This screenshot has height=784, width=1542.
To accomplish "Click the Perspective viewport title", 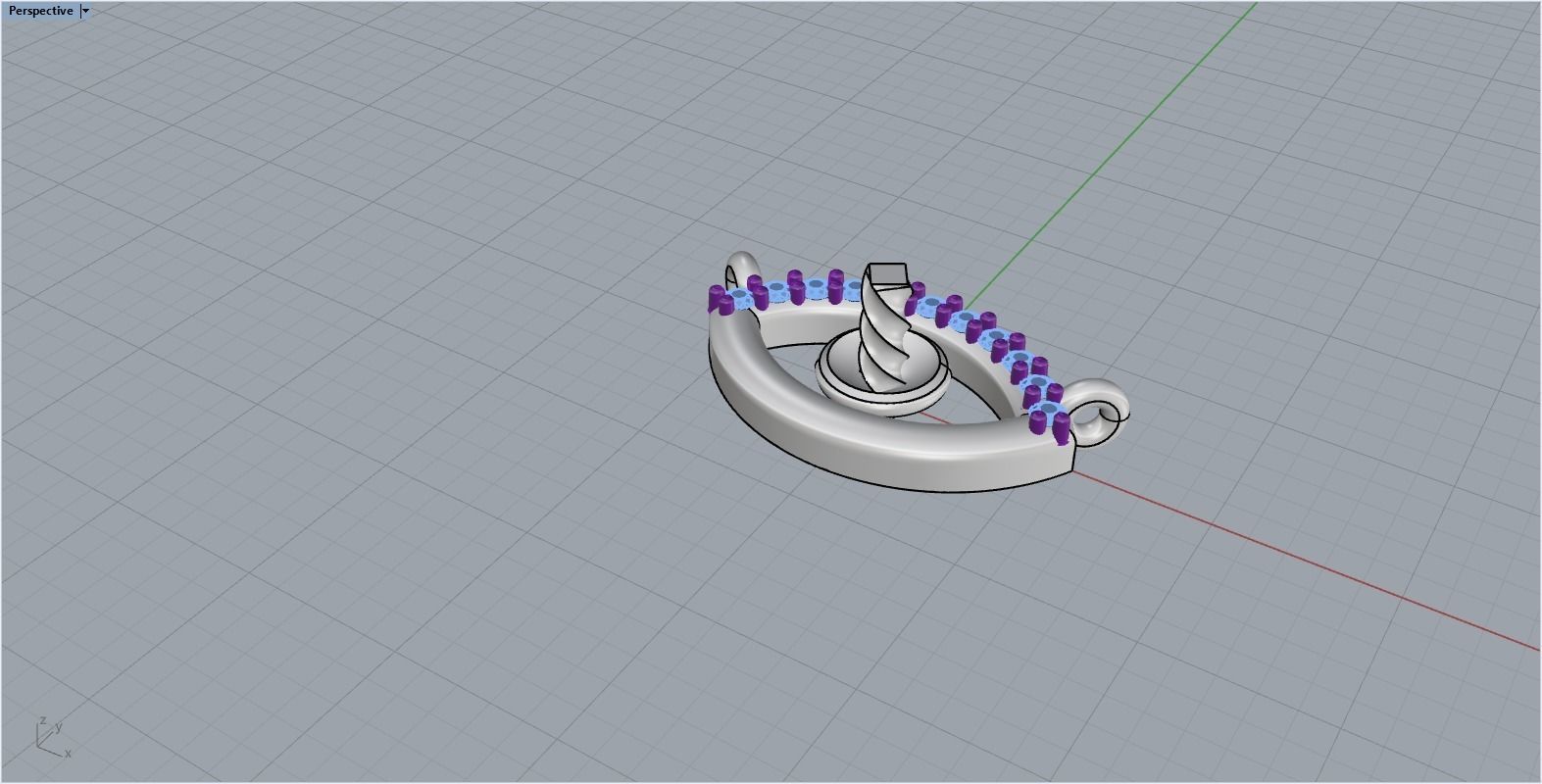I will (x=40, y=11).
